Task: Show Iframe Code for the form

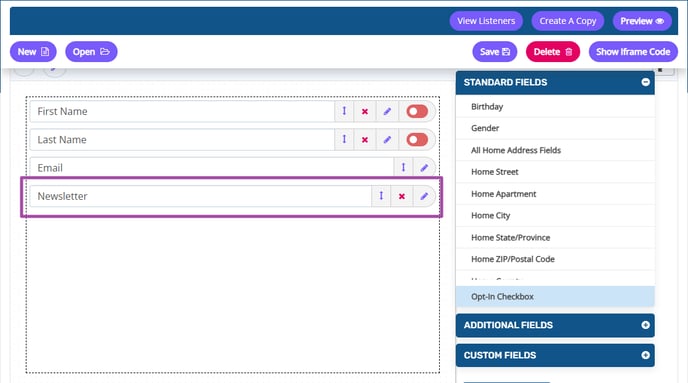Action: tap(633, 52)
